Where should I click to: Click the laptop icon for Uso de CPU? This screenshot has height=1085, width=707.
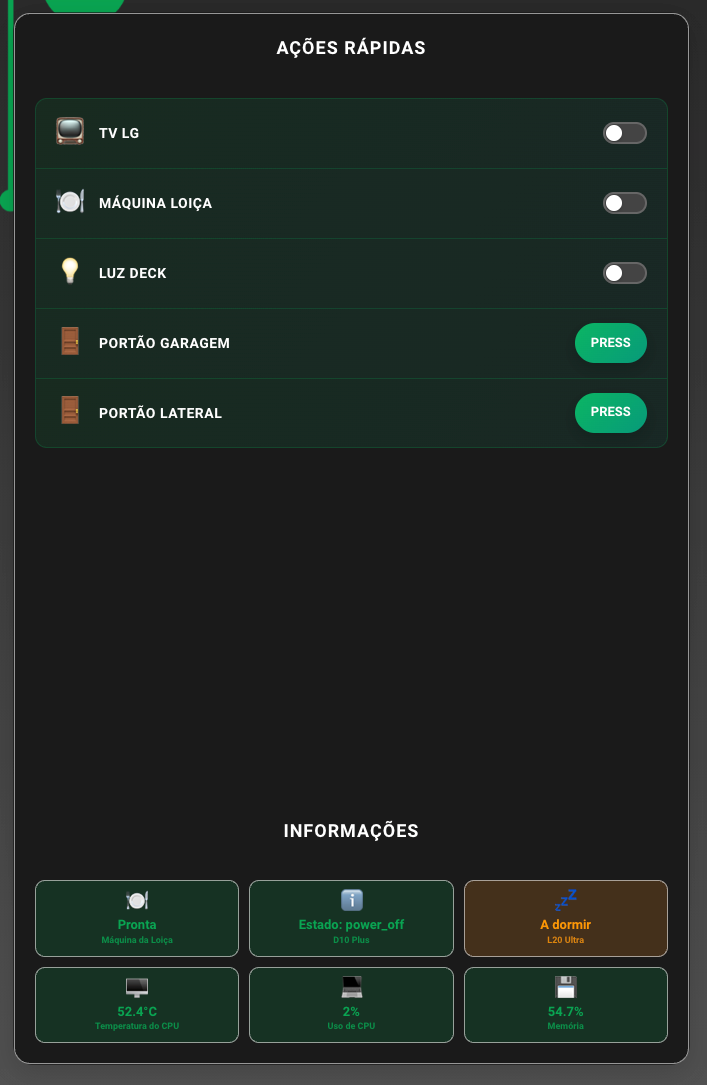pos(352,988)
